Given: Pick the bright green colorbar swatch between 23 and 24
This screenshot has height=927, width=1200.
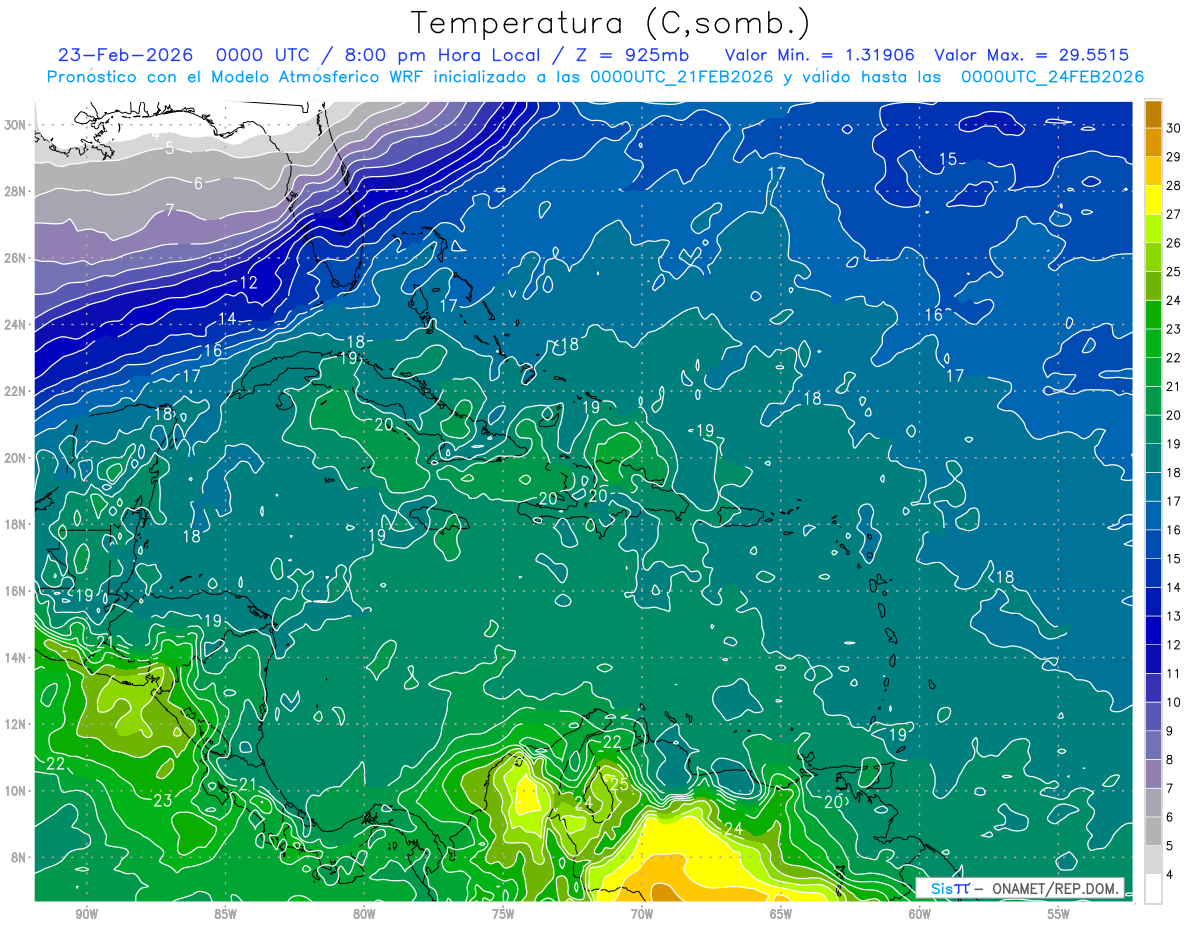Looking at the screenshot, I should pos(1153,315).
